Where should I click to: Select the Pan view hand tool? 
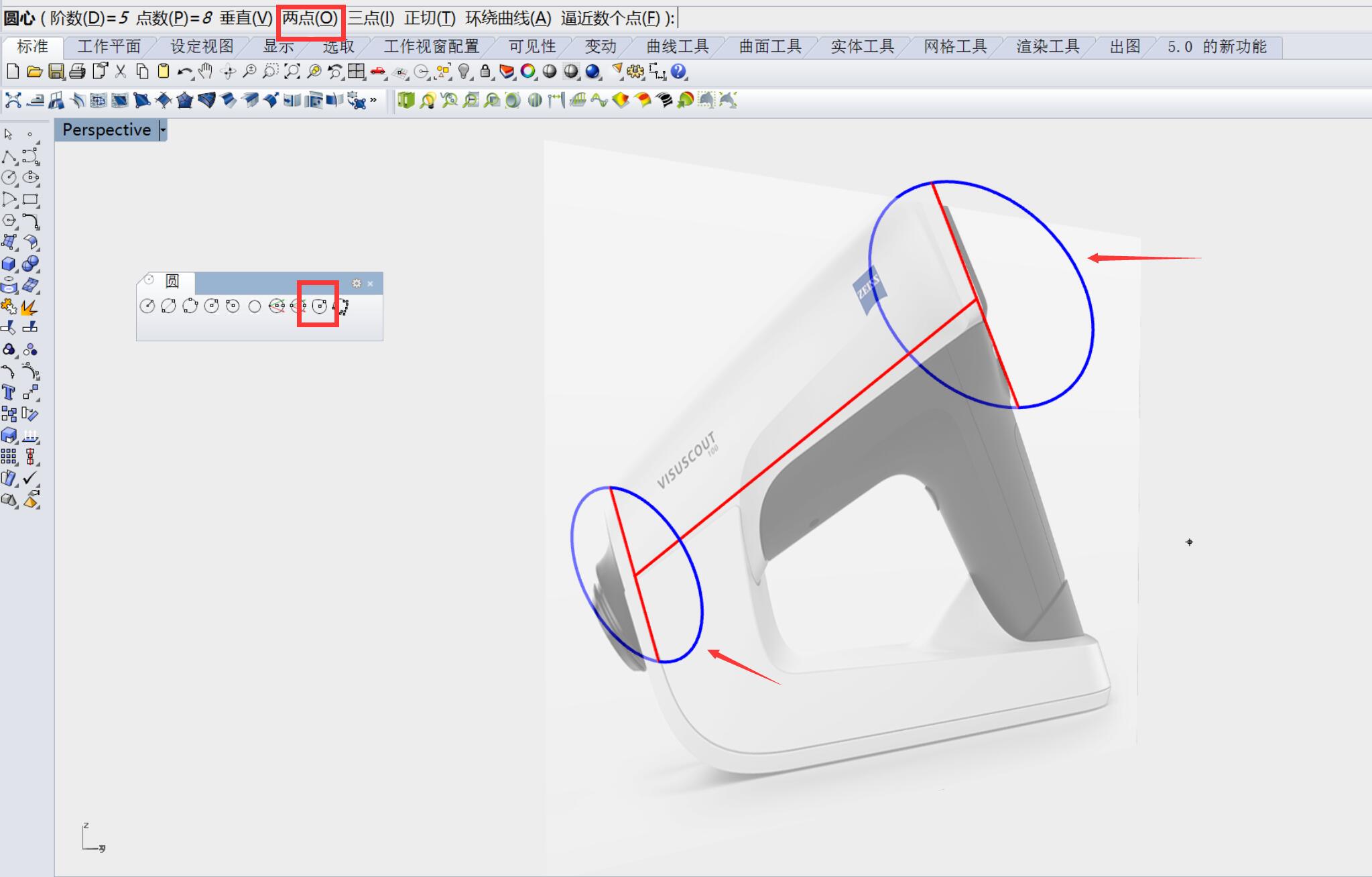point(206,72)
